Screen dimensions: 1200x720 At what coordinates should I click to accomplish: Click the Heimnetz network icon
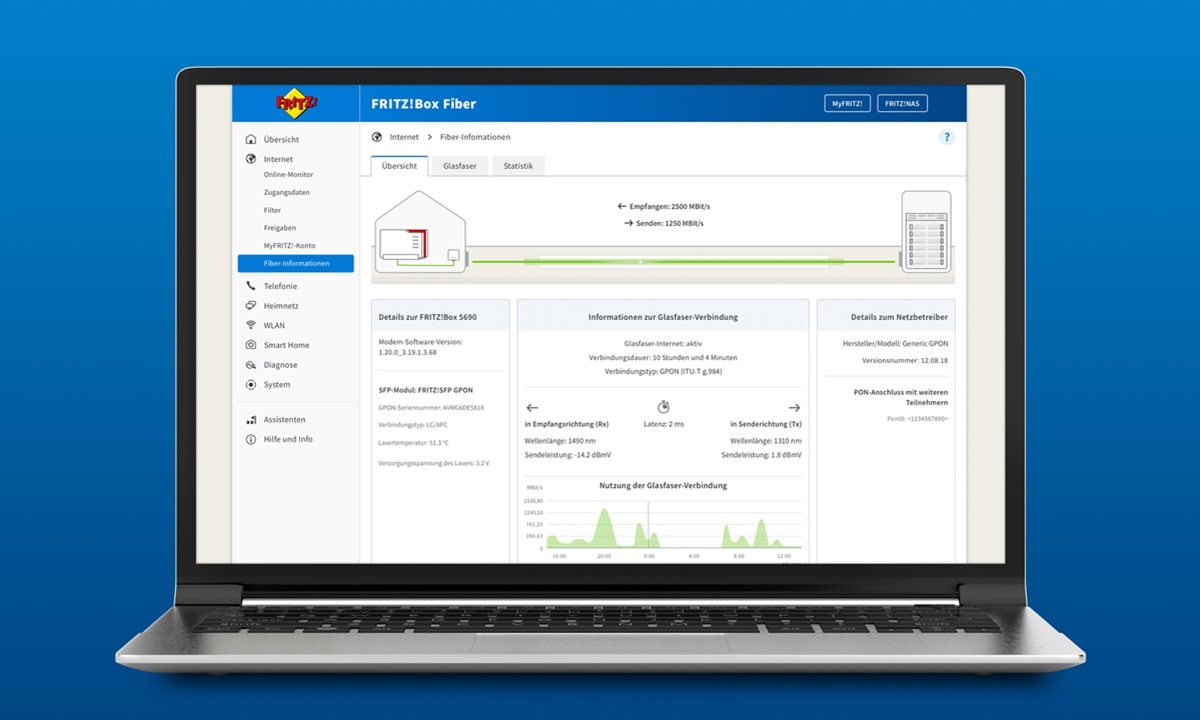click(251, 306)
